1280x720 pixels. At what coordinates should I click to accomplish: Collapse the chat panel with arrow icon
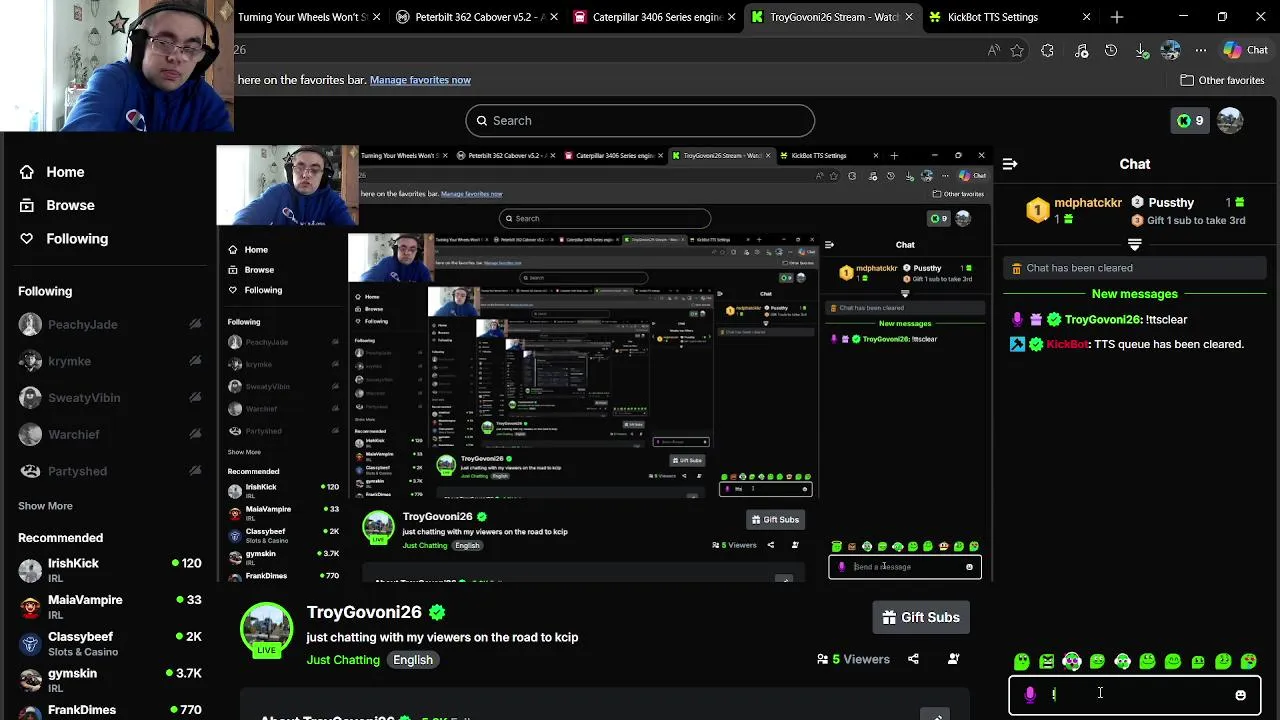1010,164
